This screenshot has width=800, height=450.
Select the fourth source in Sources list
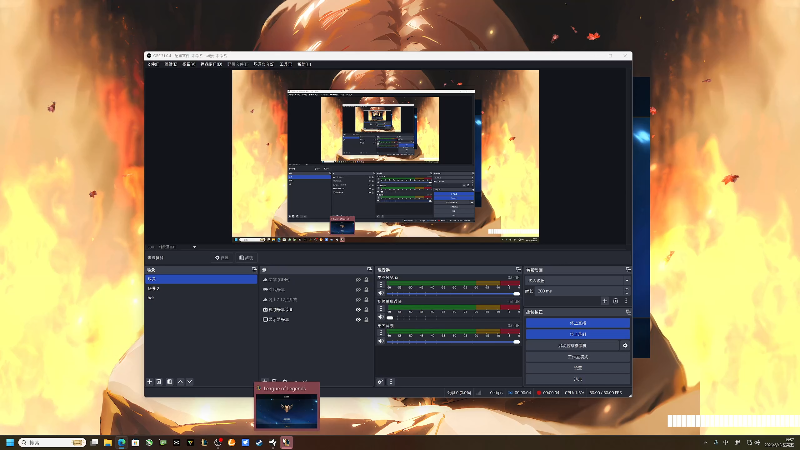pos(316,310)
